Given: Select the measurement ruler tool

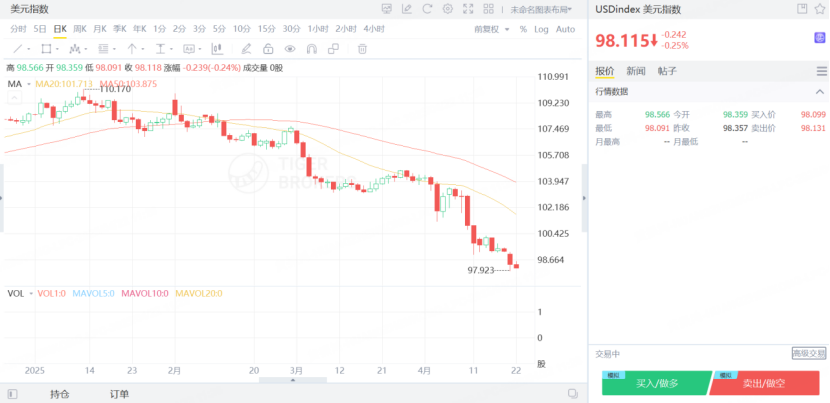Looking at the screenshot, I should [160, 49].
